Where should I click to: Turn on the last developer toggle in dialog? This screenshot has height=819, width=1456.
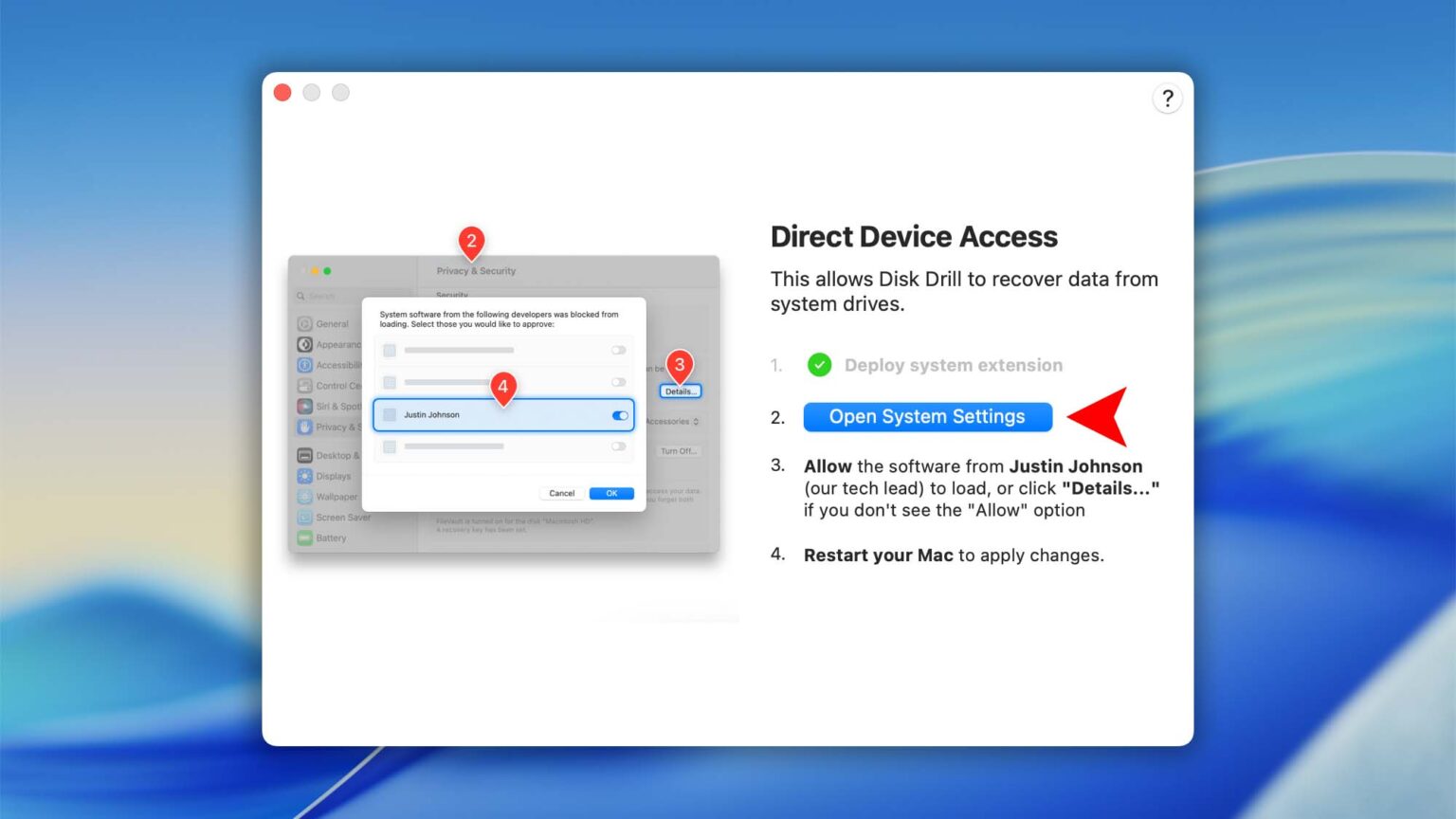[x=617, y=445]
